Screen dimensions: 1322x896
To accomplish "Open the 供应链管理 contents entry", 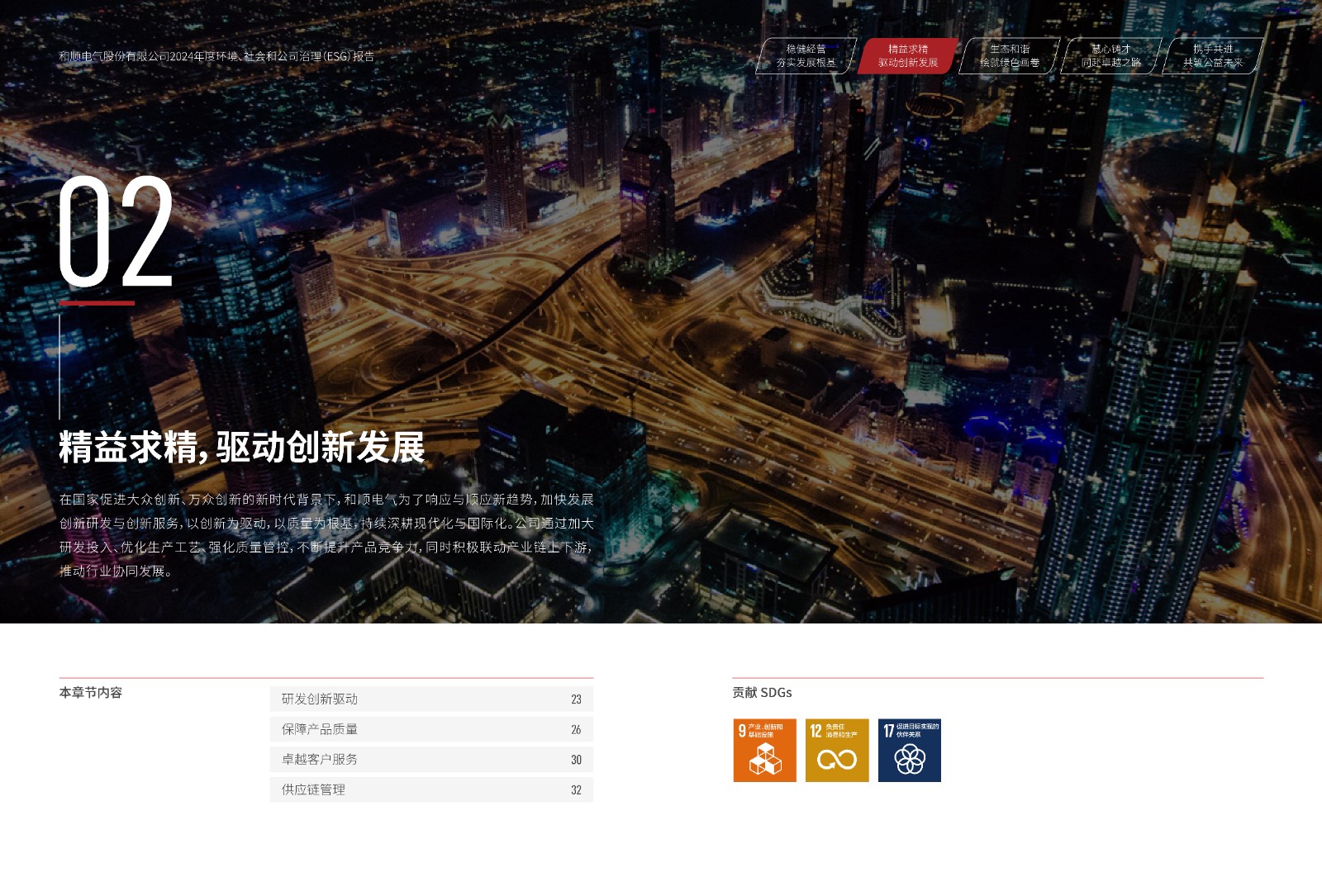I will tap(314, 789).
